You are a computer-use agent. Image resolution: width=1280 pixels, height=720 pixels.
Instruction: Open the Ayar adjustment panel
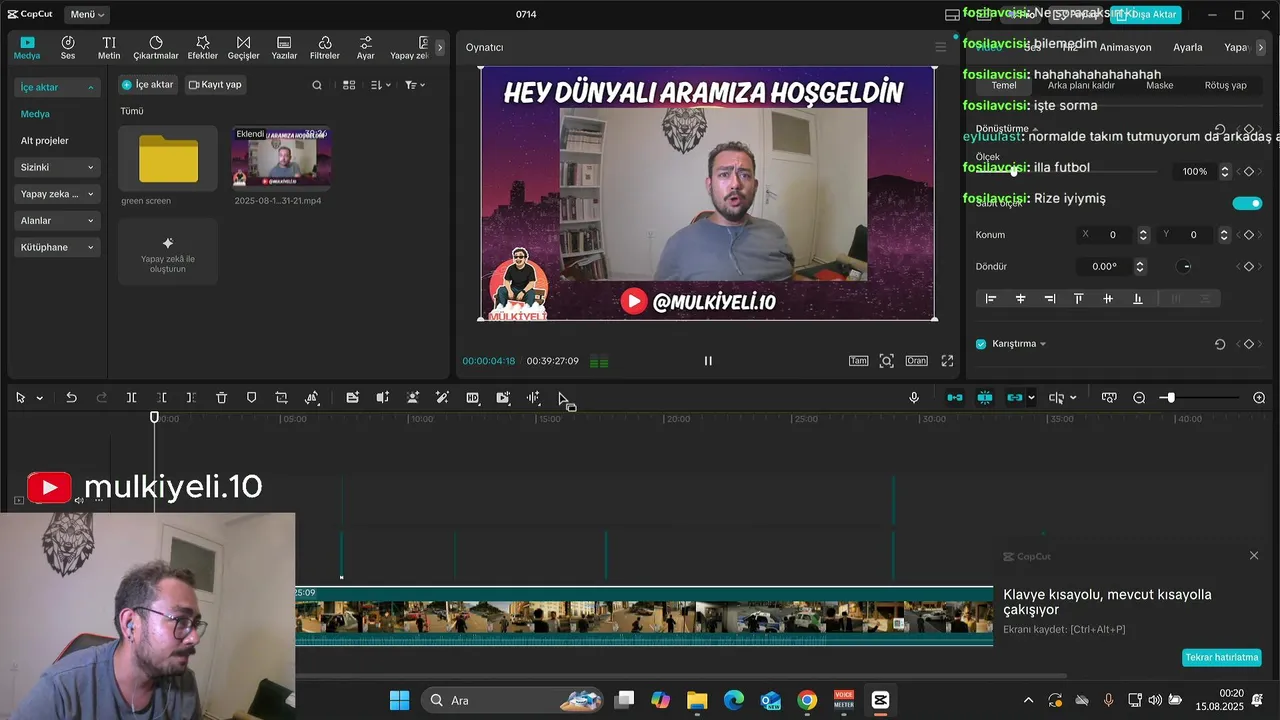pyautogui.click(x=366, y=48)
